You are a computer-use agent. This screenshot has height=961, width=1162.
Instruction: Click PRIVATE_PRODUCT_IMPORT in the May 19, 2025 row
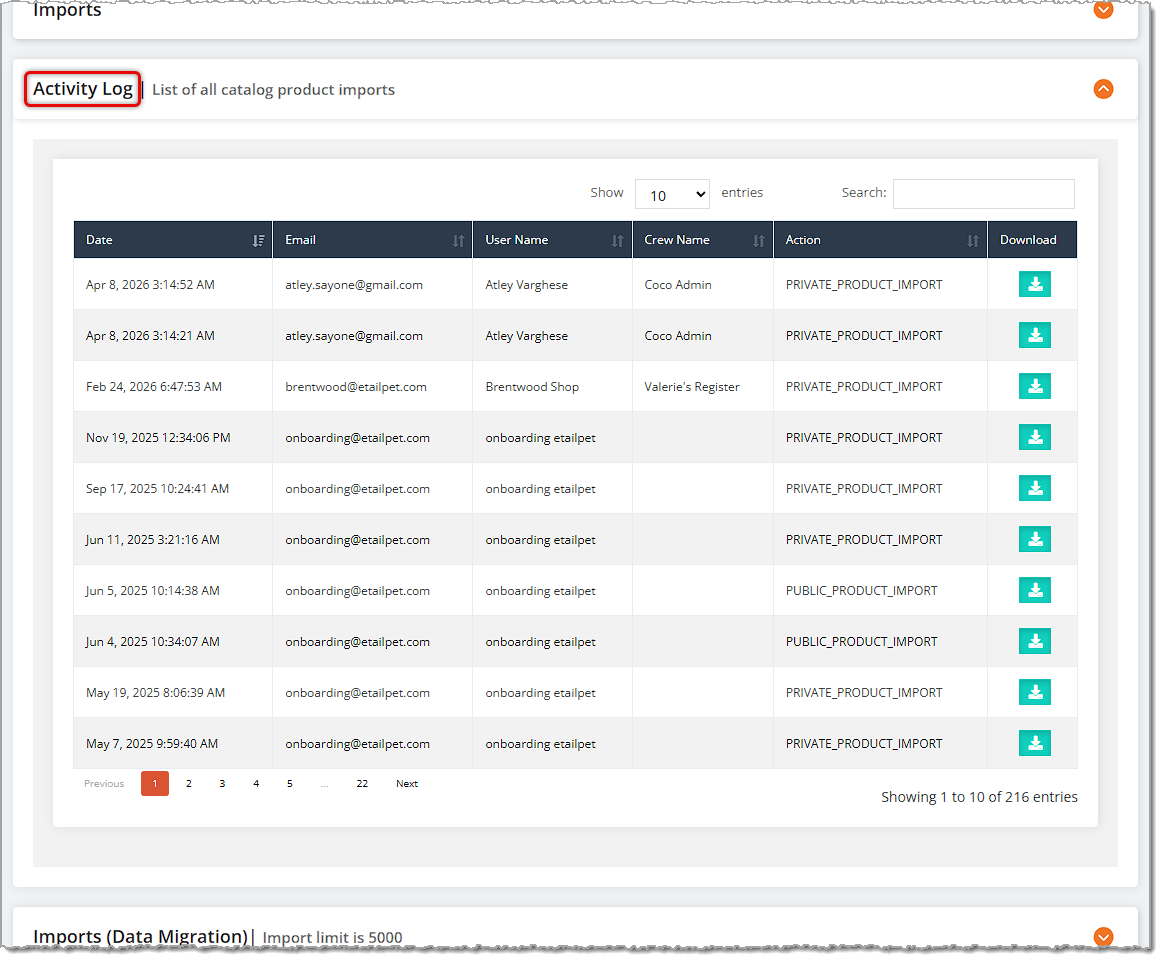[x=864, y=693]
